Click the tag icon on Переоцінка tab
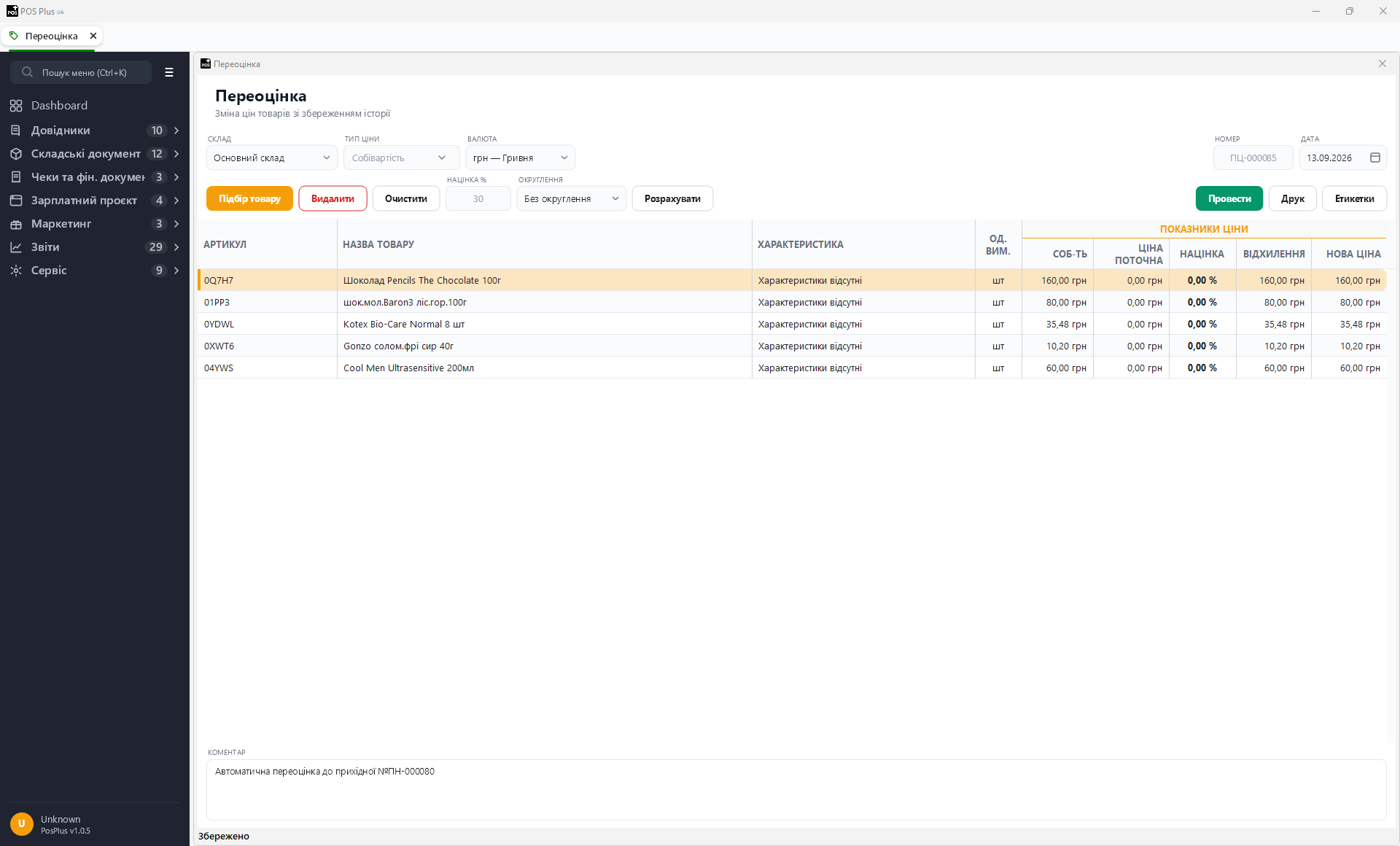The image size is (1400, 846). [14, 36]
